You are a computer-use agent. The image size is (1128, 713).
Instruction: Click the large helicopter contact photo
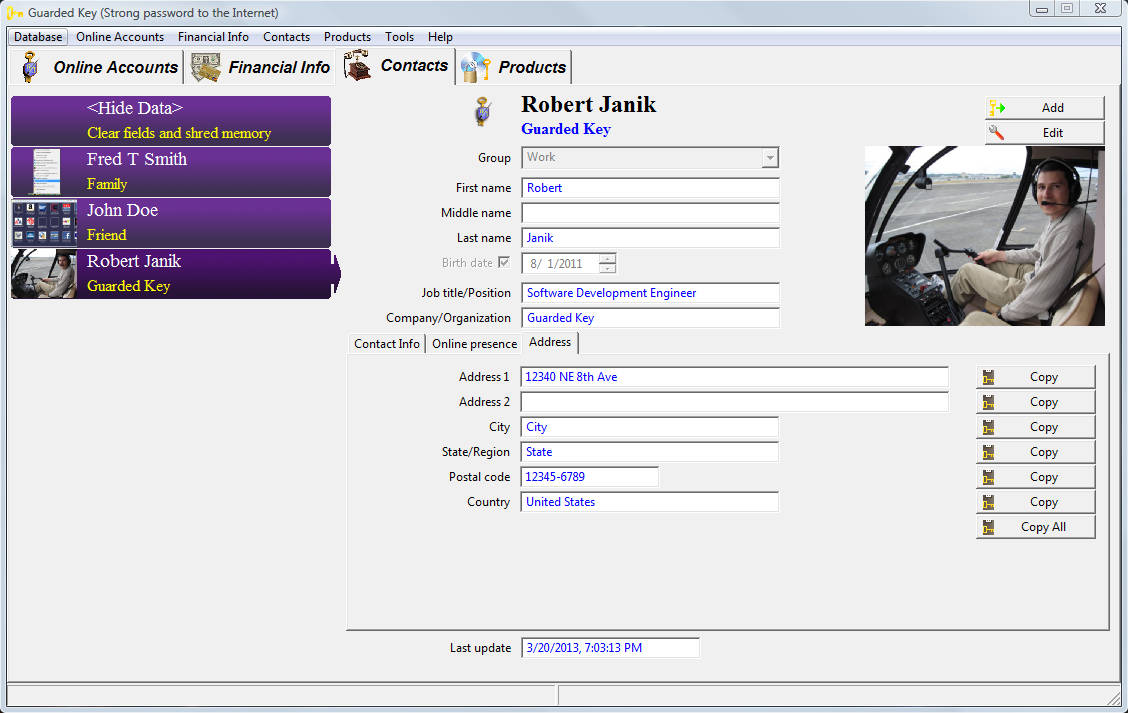[x=984, y=236]
